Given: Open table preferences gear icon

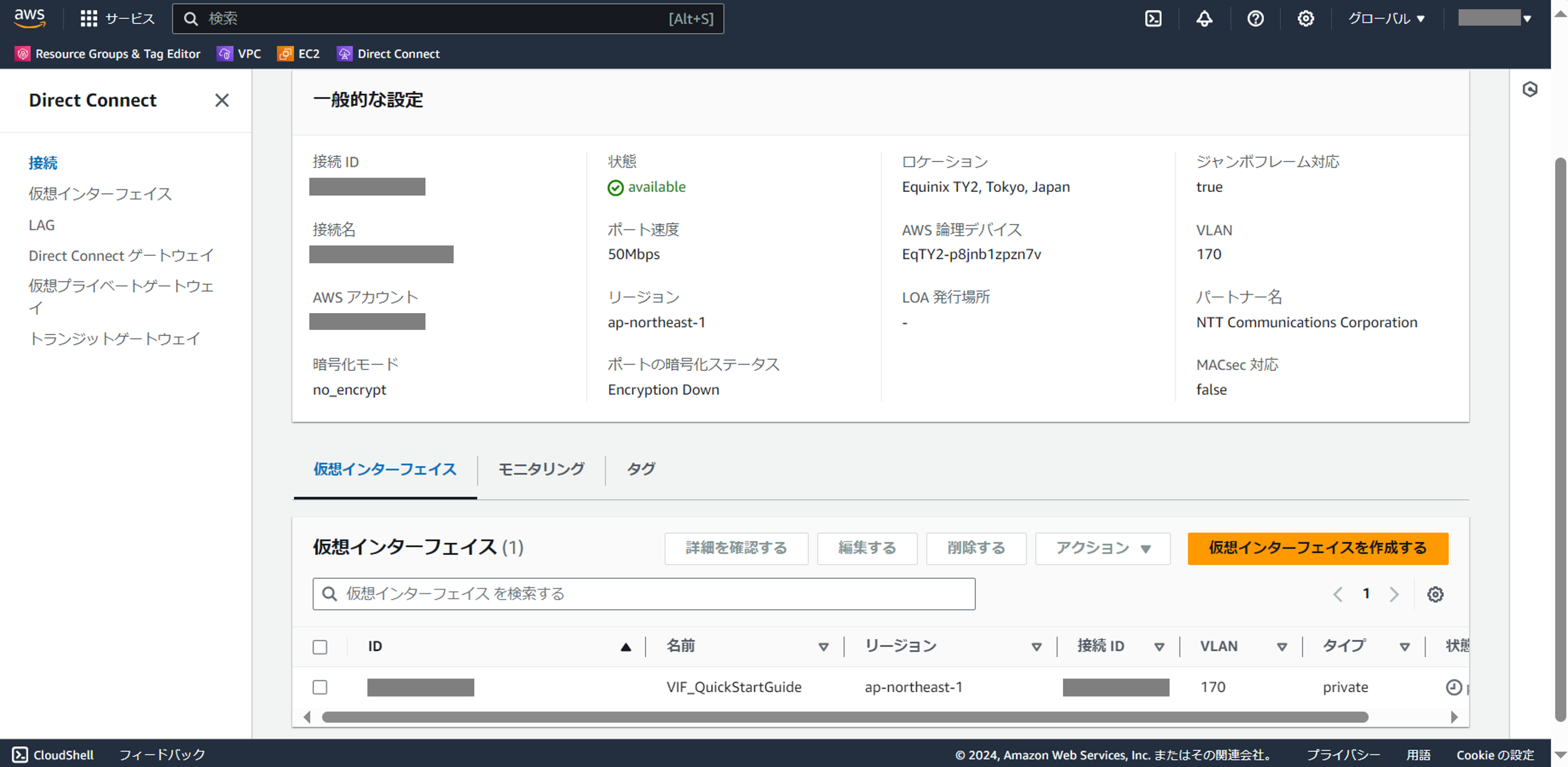Looking at the screenshot, I should point(1435,594).
